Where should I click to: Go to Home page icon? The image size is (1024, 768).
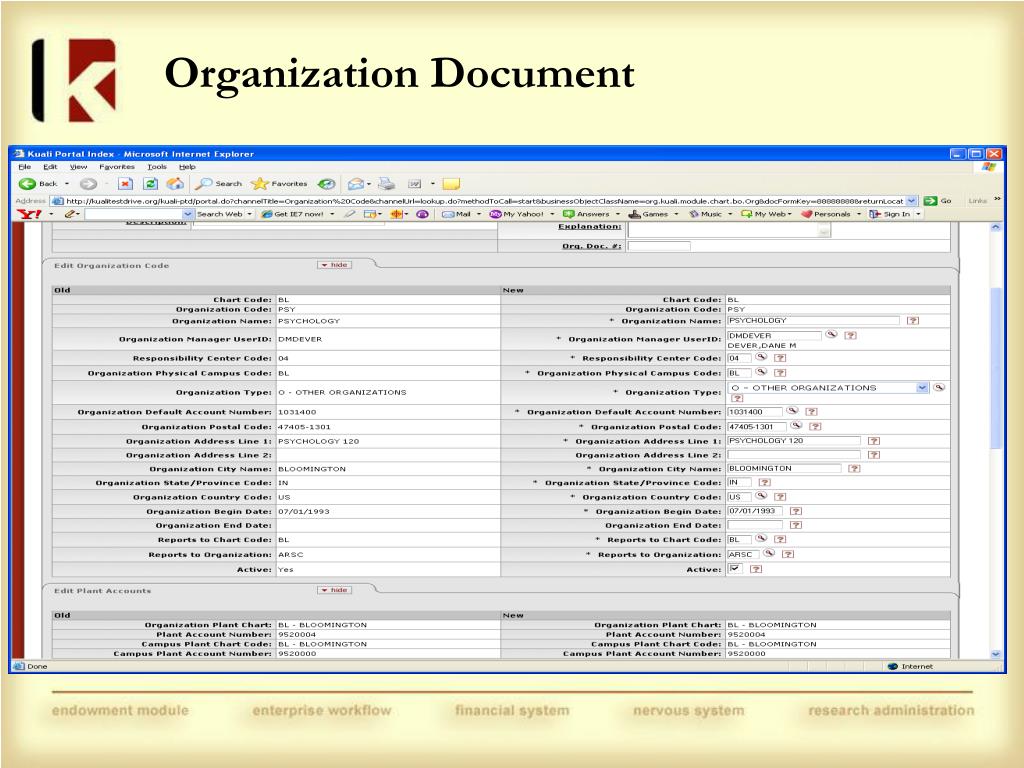coord(175,184)
